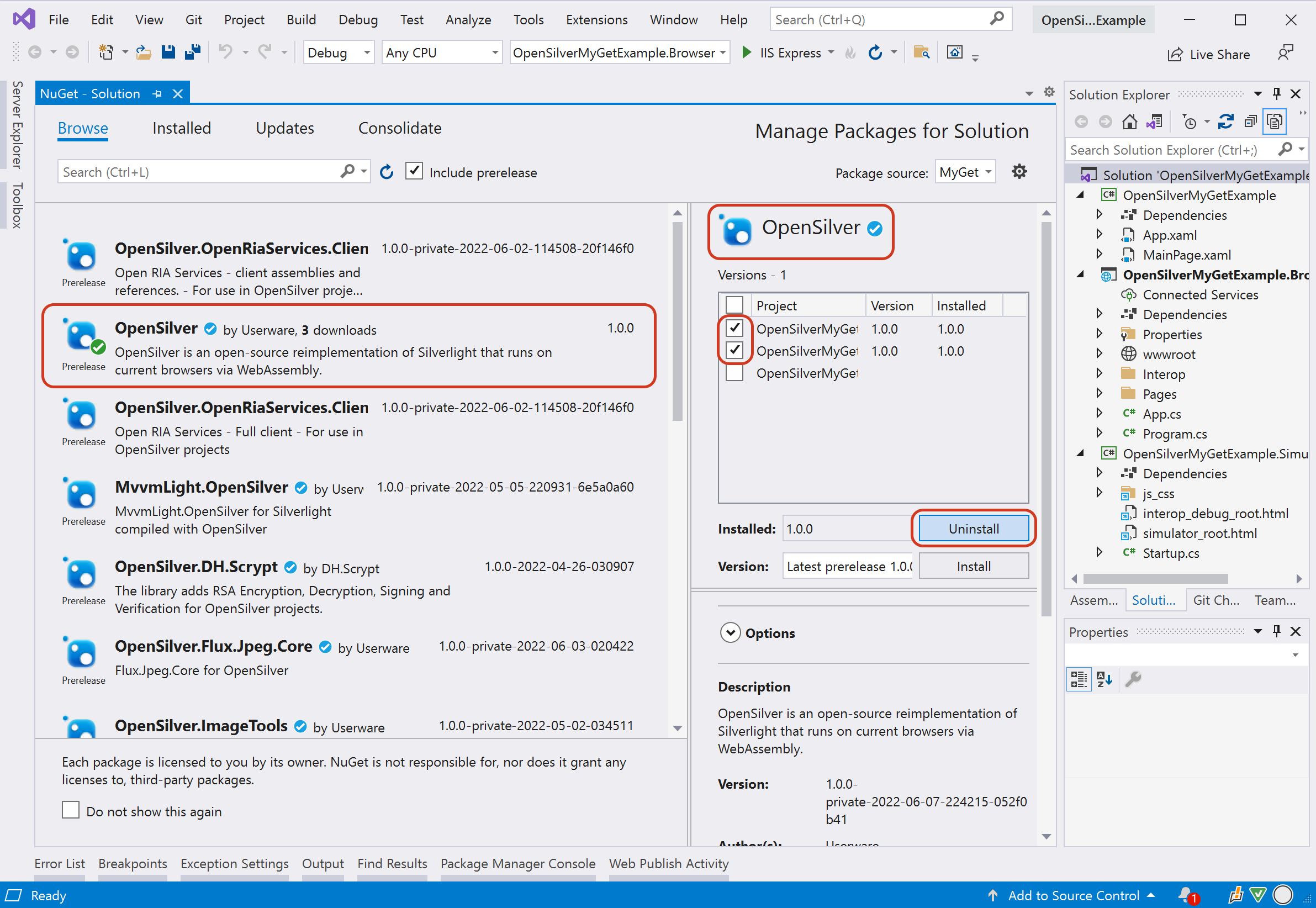
Task: Open the Build menu
Action: tap(301, 20)
